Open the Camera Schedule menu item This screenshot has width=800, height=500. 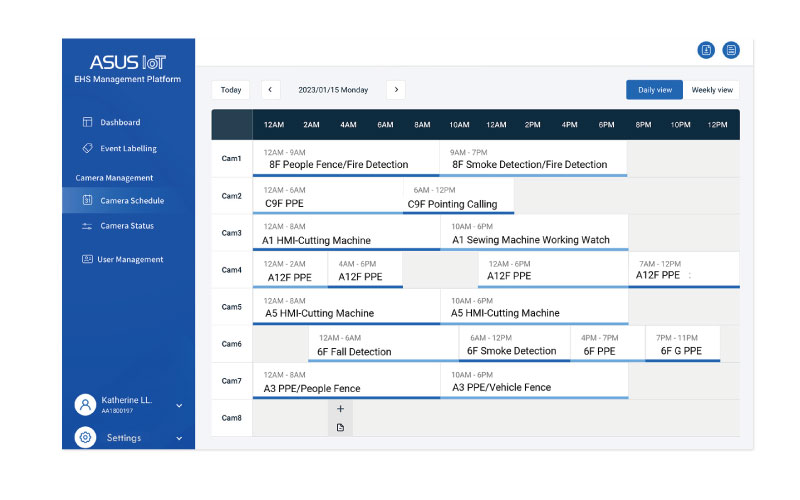131,200
